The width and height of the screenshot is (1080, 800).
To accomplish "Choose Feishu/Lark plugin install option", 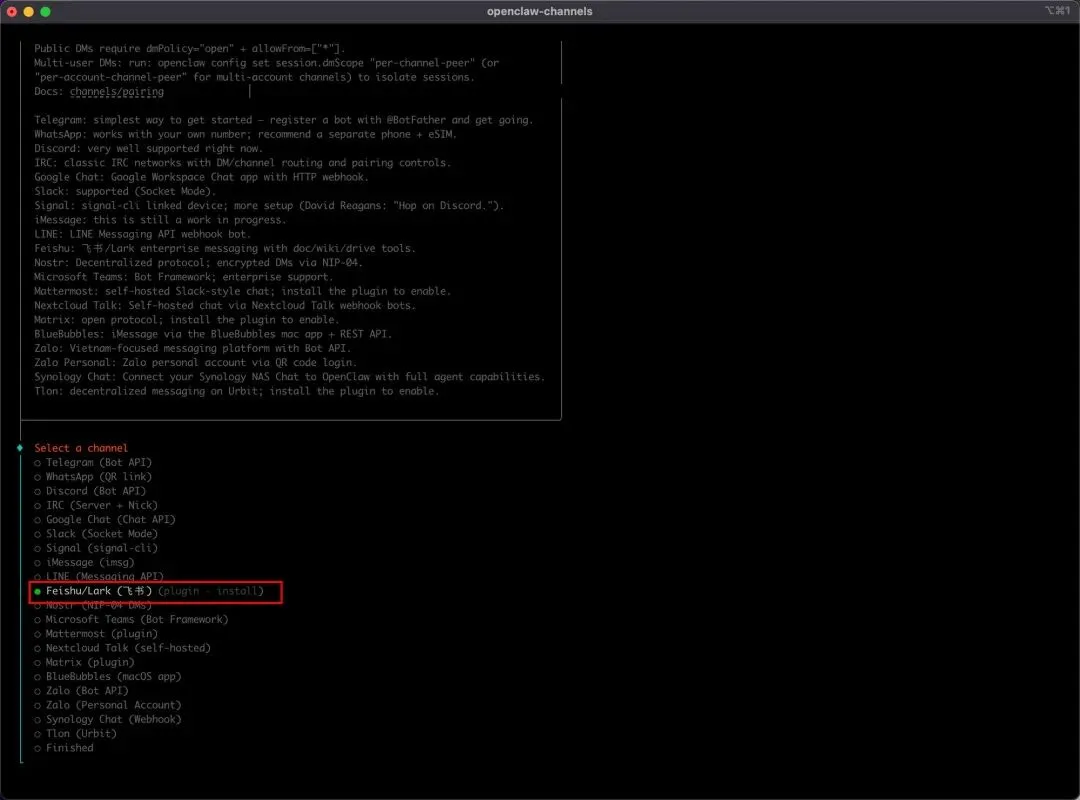I will point(149,591).
